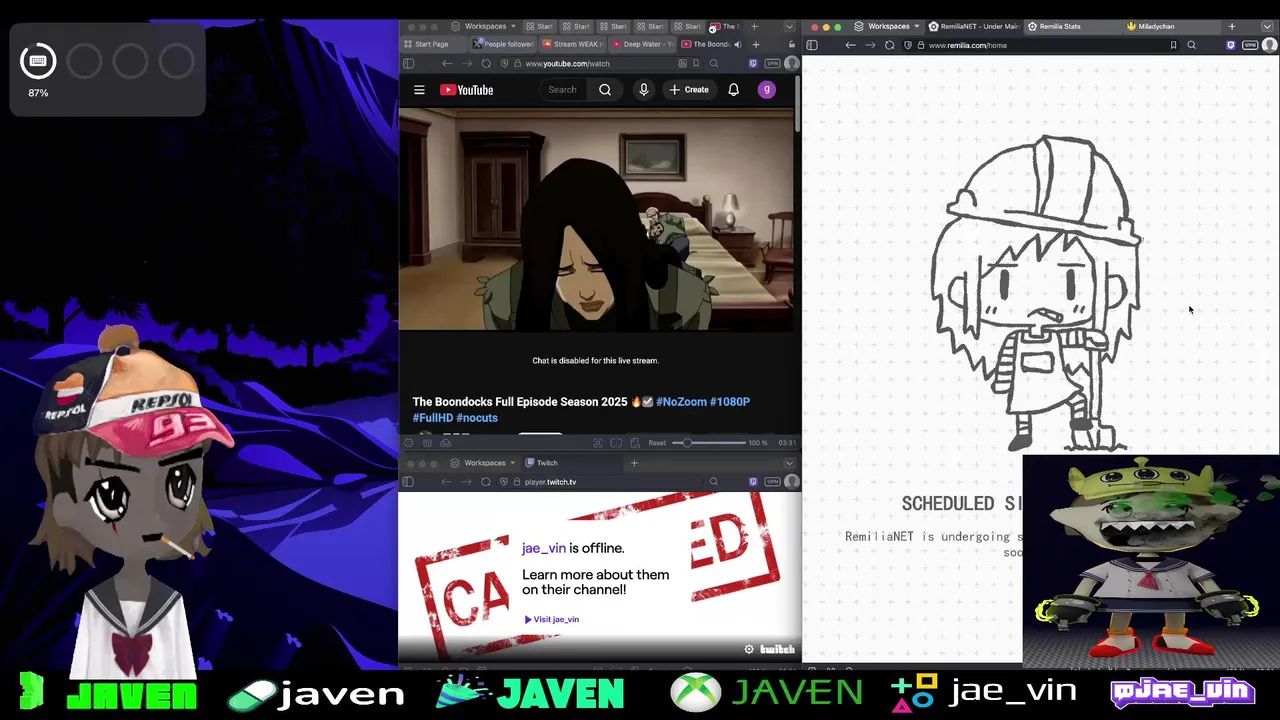Open the jae_vin channel name link

click(x=544, y=548)
